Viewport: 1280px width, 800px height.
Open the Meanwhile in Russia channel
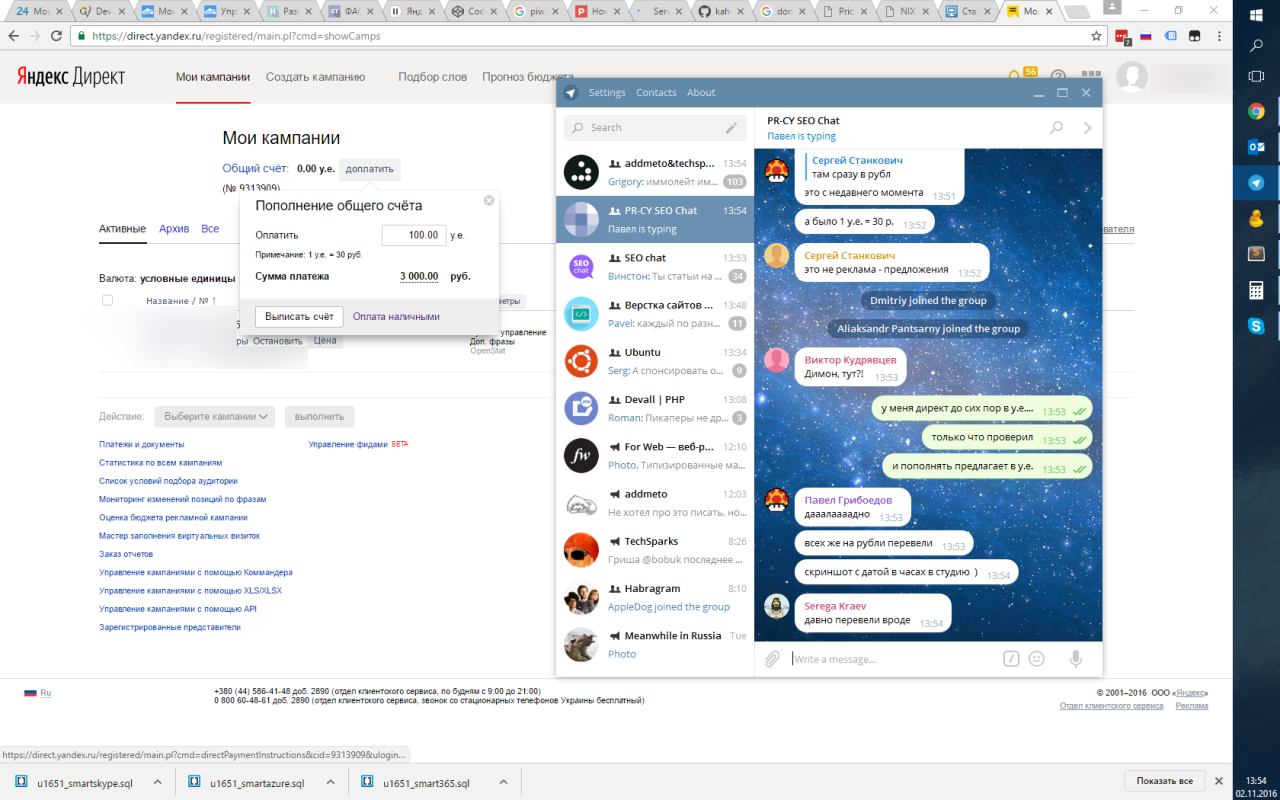655,645
